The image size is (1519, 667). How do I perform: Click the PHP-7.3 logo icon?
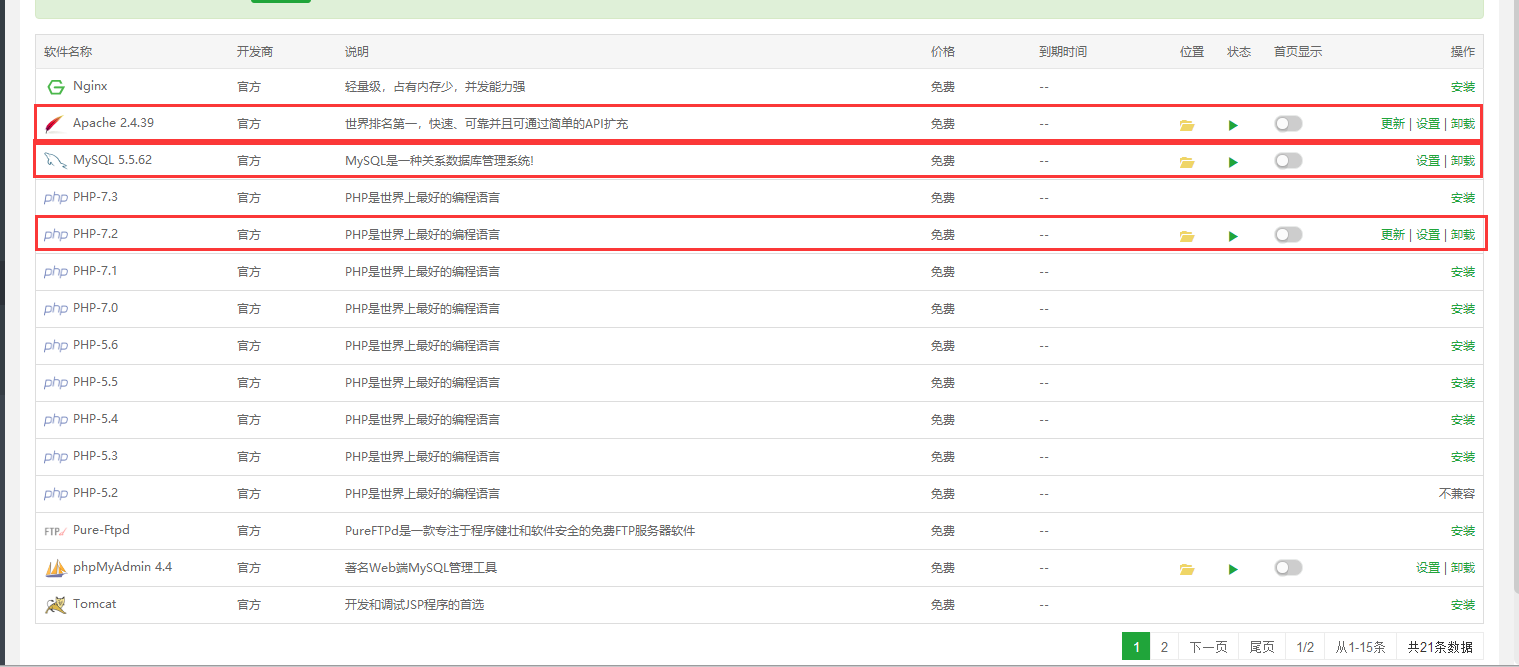(56, 198)
